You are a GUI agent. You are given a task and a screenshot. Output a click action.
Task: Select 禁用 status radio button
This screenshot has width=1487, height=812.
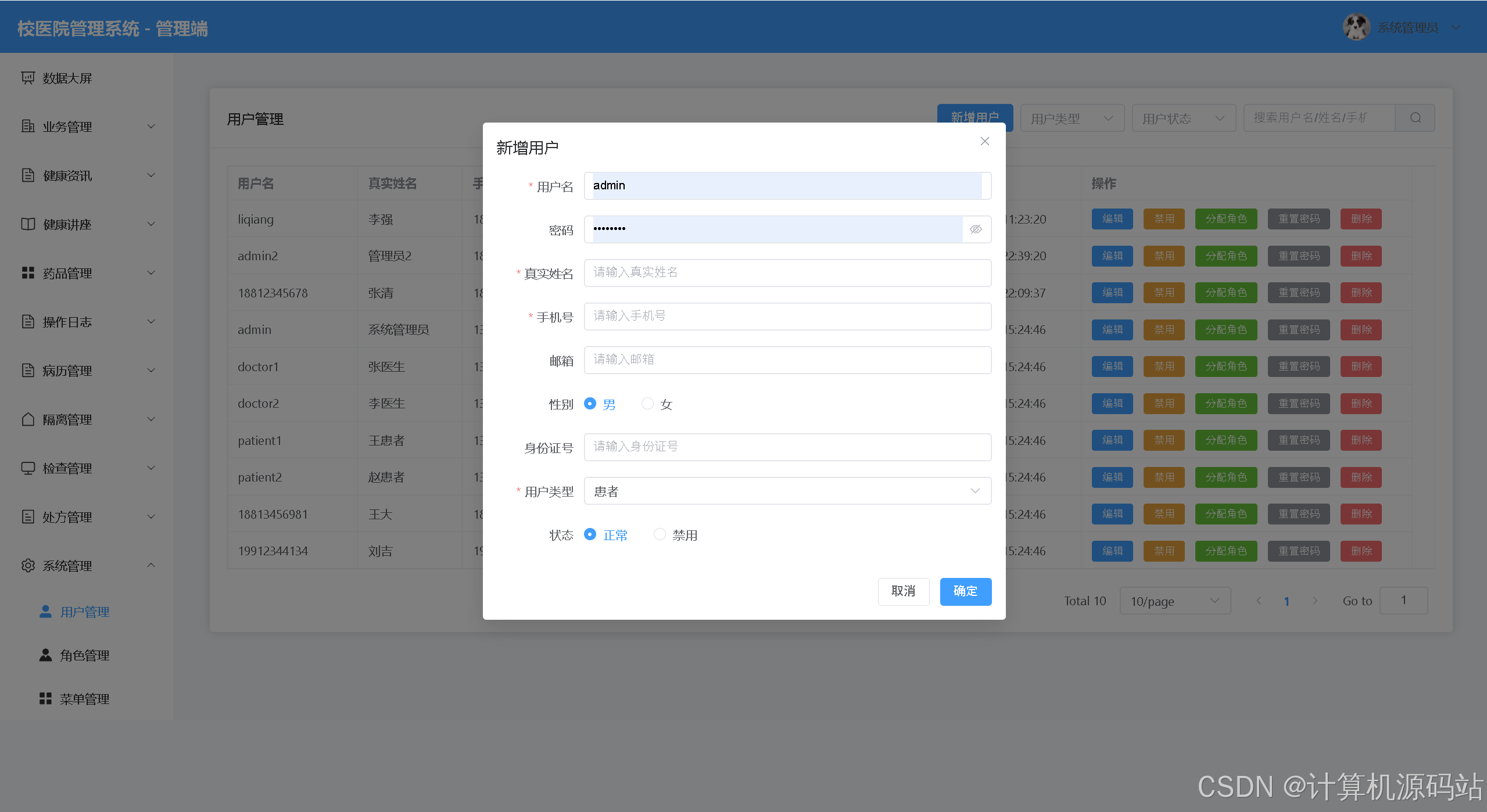(x=660, y=534)
